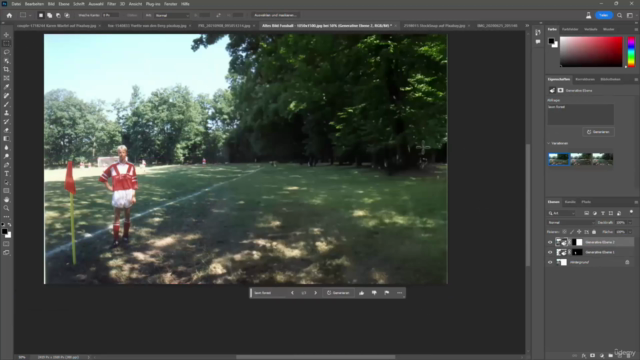Select the Spot Healing Brush tool
The height and width of the screenshot is (360, 640).
tap(6, 96)
